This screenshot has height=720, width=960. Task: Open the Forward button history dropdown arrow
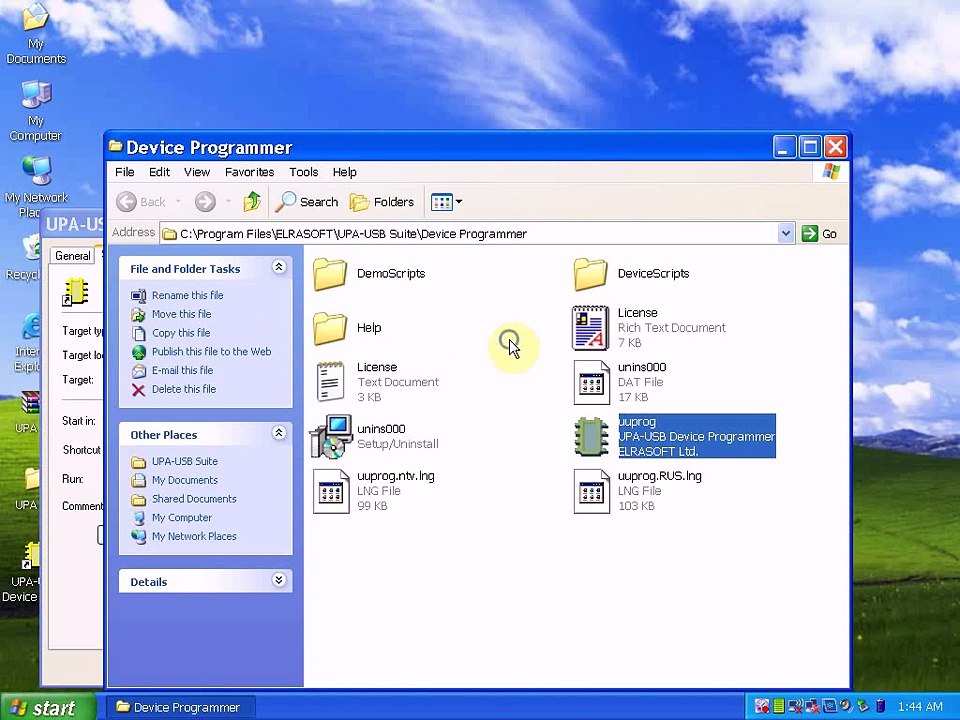coord(228,201)
